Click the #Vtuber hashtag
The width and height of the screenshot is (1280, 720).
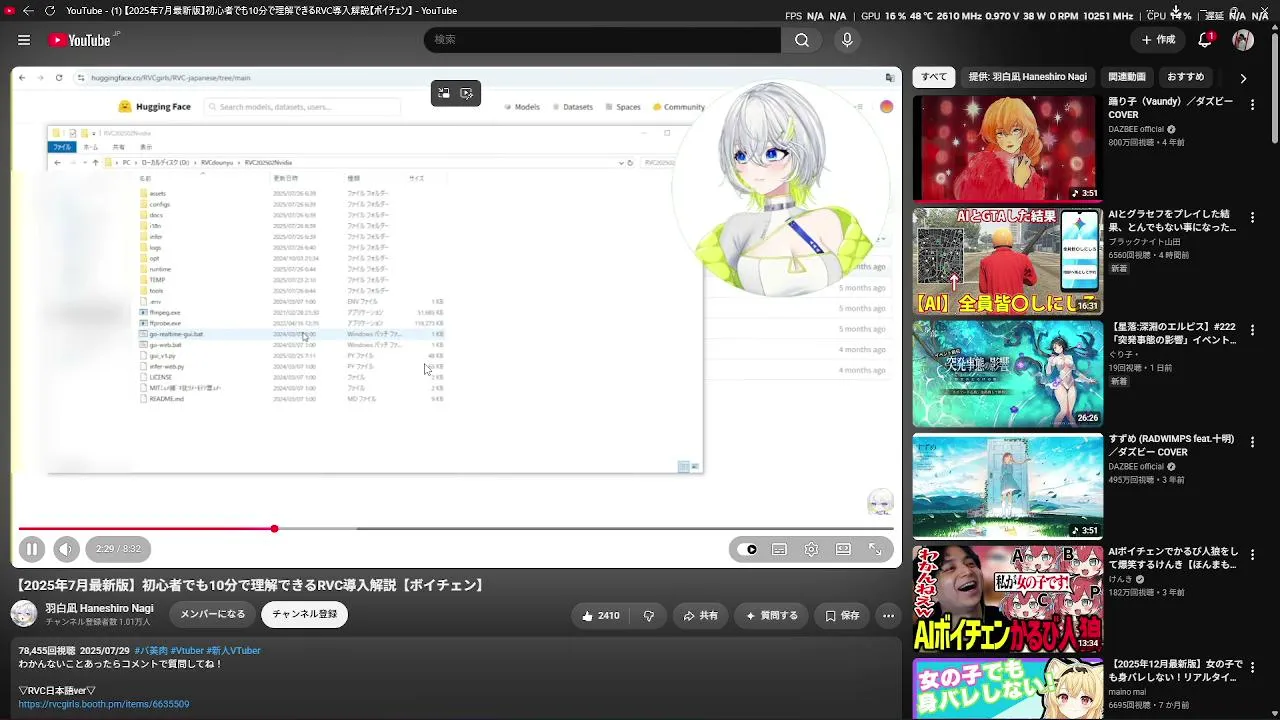187,651
